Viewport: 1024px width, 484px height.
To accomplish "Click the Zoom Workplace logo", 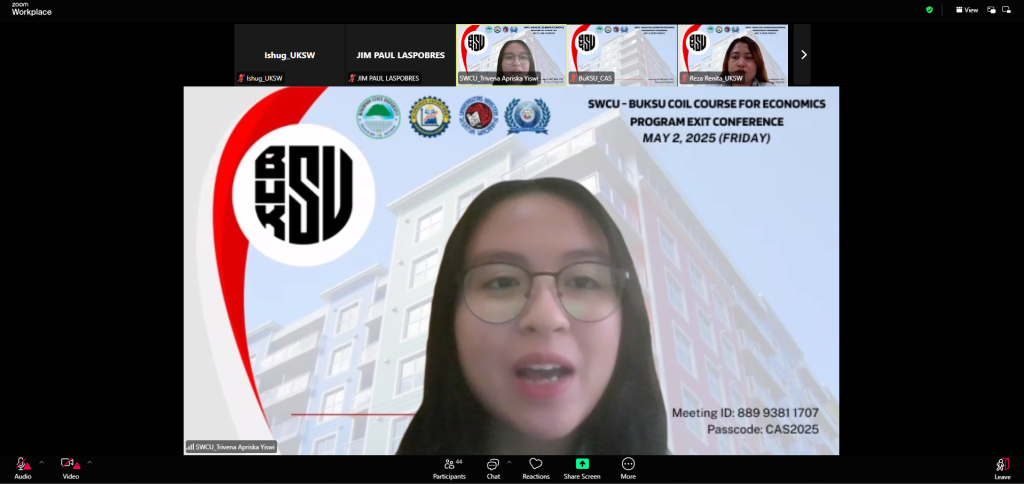I will (x=31, y=10).
